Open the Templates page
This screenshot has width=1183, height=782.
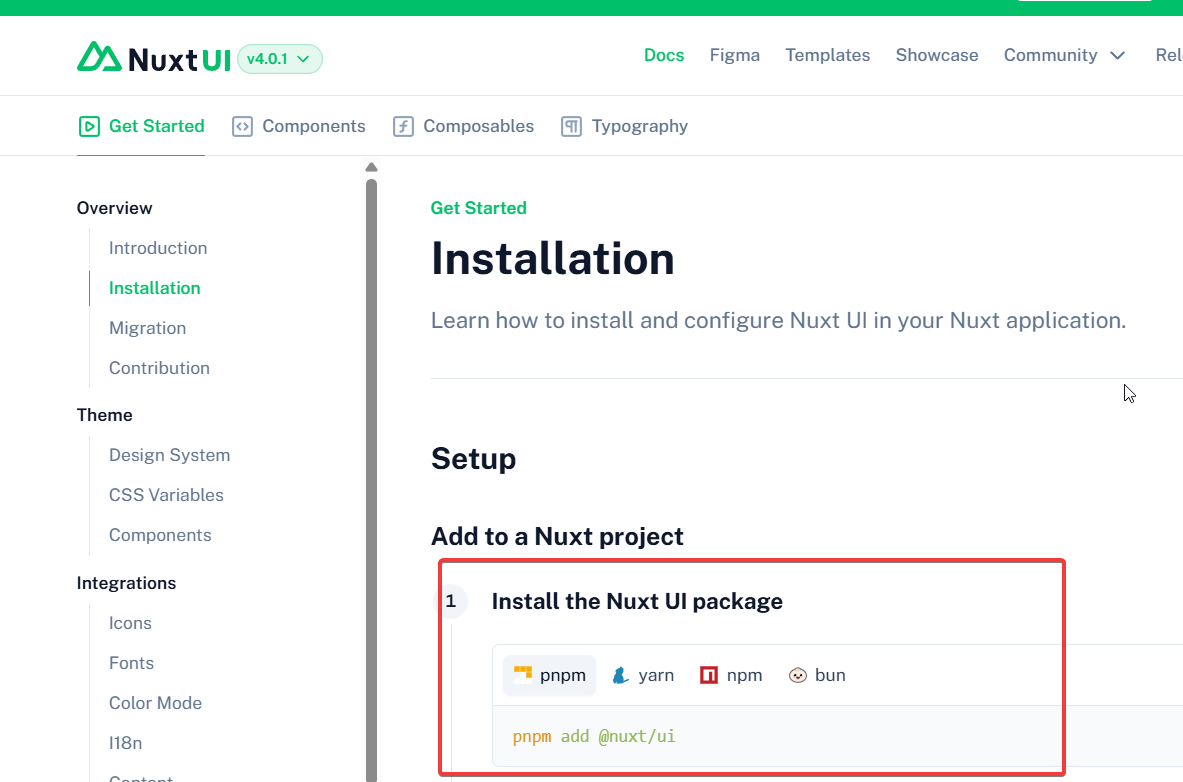(827, 55)
